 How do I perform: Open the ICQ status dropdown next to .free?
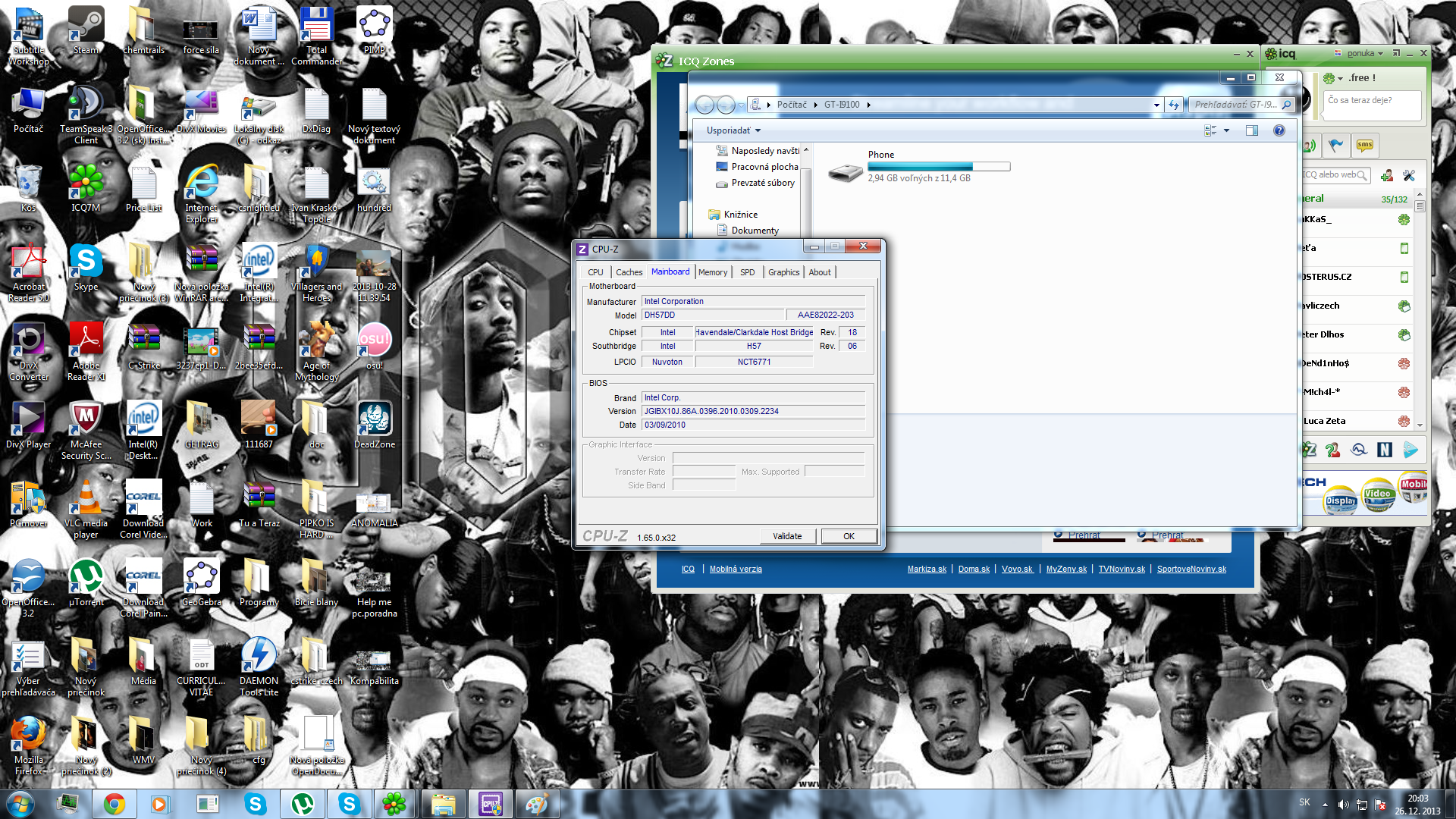(1341, 78)
